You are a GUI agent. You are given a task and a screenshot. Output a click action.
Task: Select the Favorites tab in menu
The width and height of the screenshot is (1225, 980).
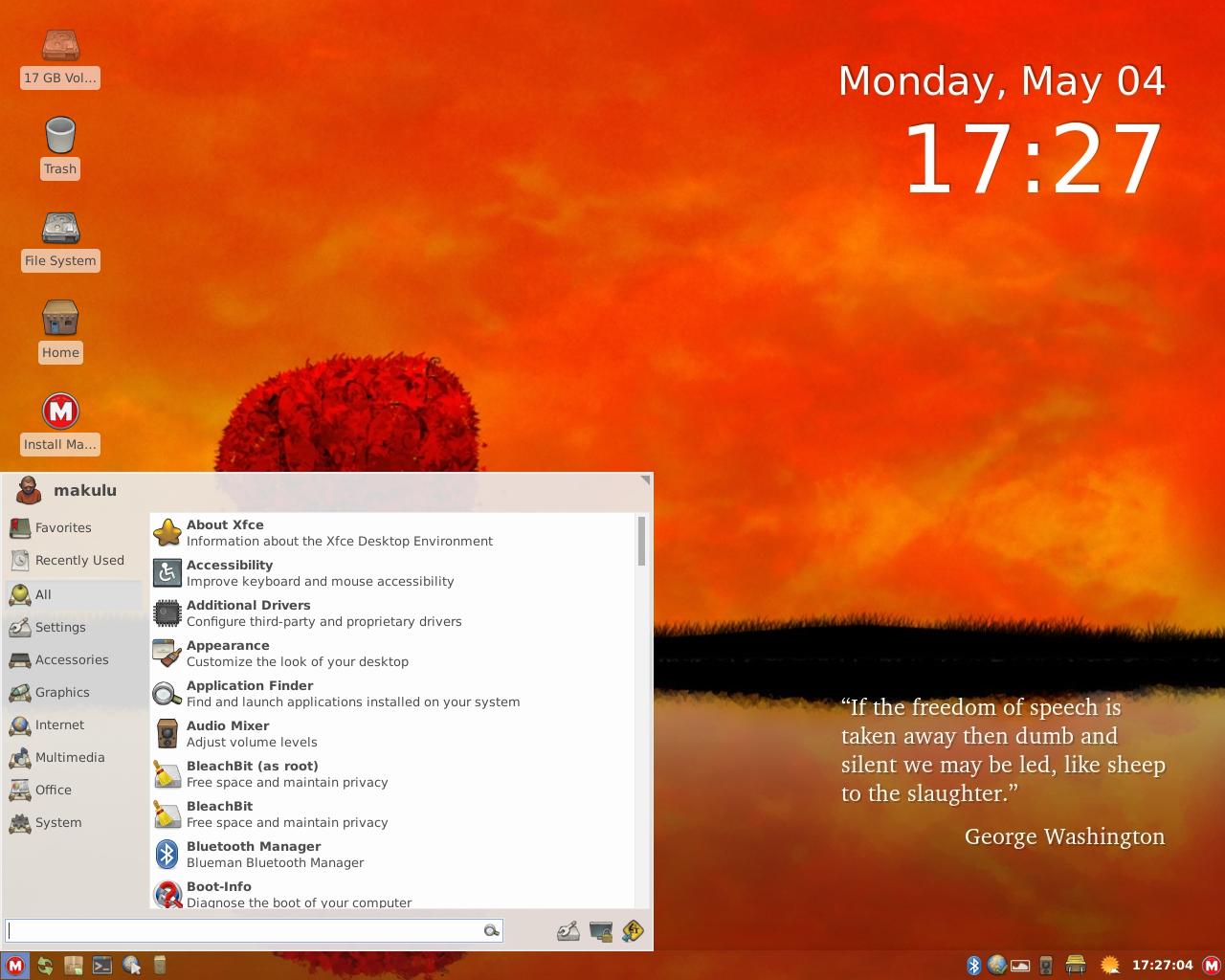click(x=63, y=527)
